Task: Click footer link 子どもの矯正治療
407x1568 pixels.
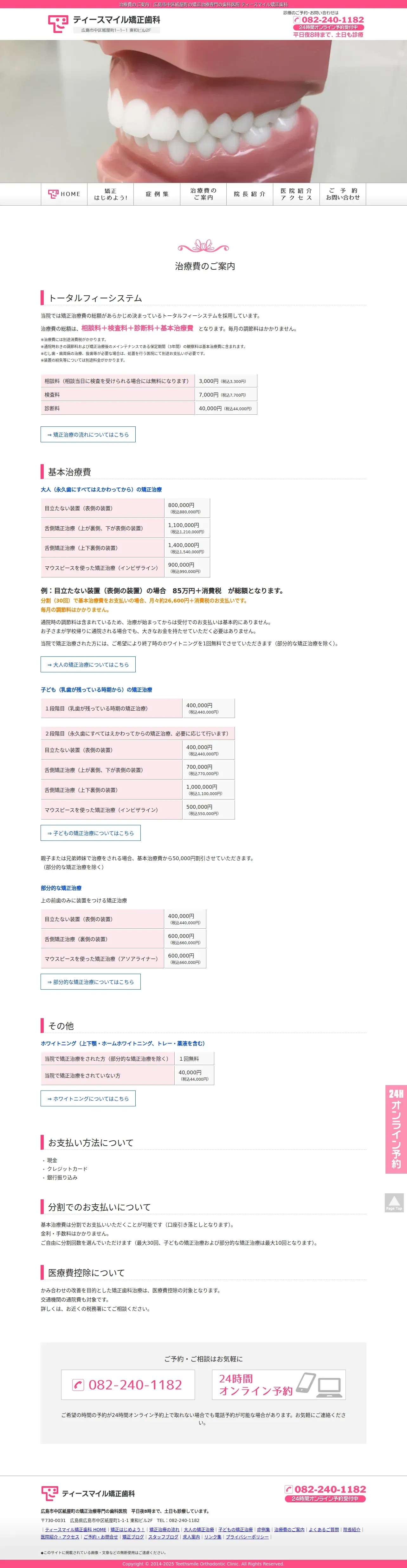Action: click(x=236, y=1530)
